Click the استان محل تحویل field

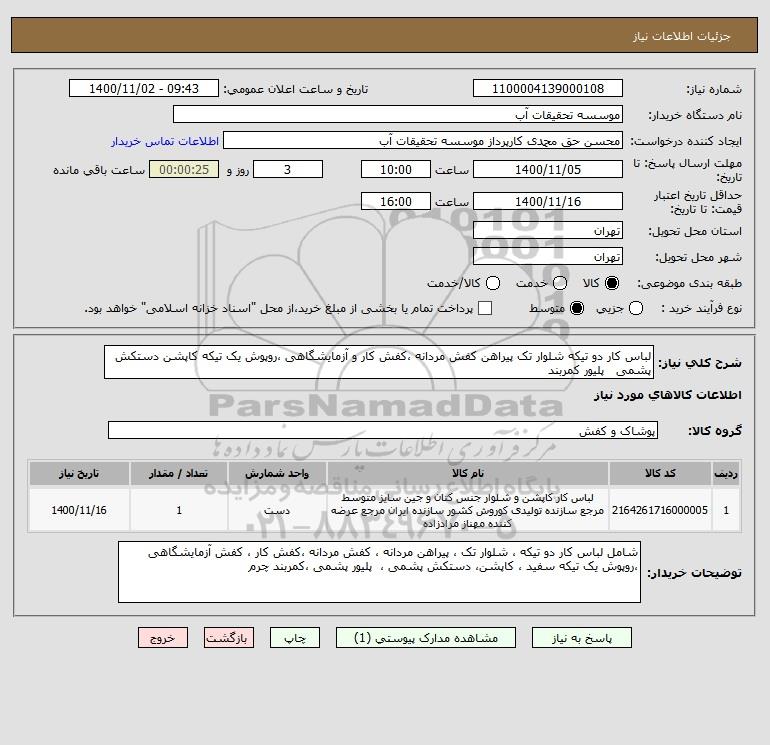click(x=548, y=230)
